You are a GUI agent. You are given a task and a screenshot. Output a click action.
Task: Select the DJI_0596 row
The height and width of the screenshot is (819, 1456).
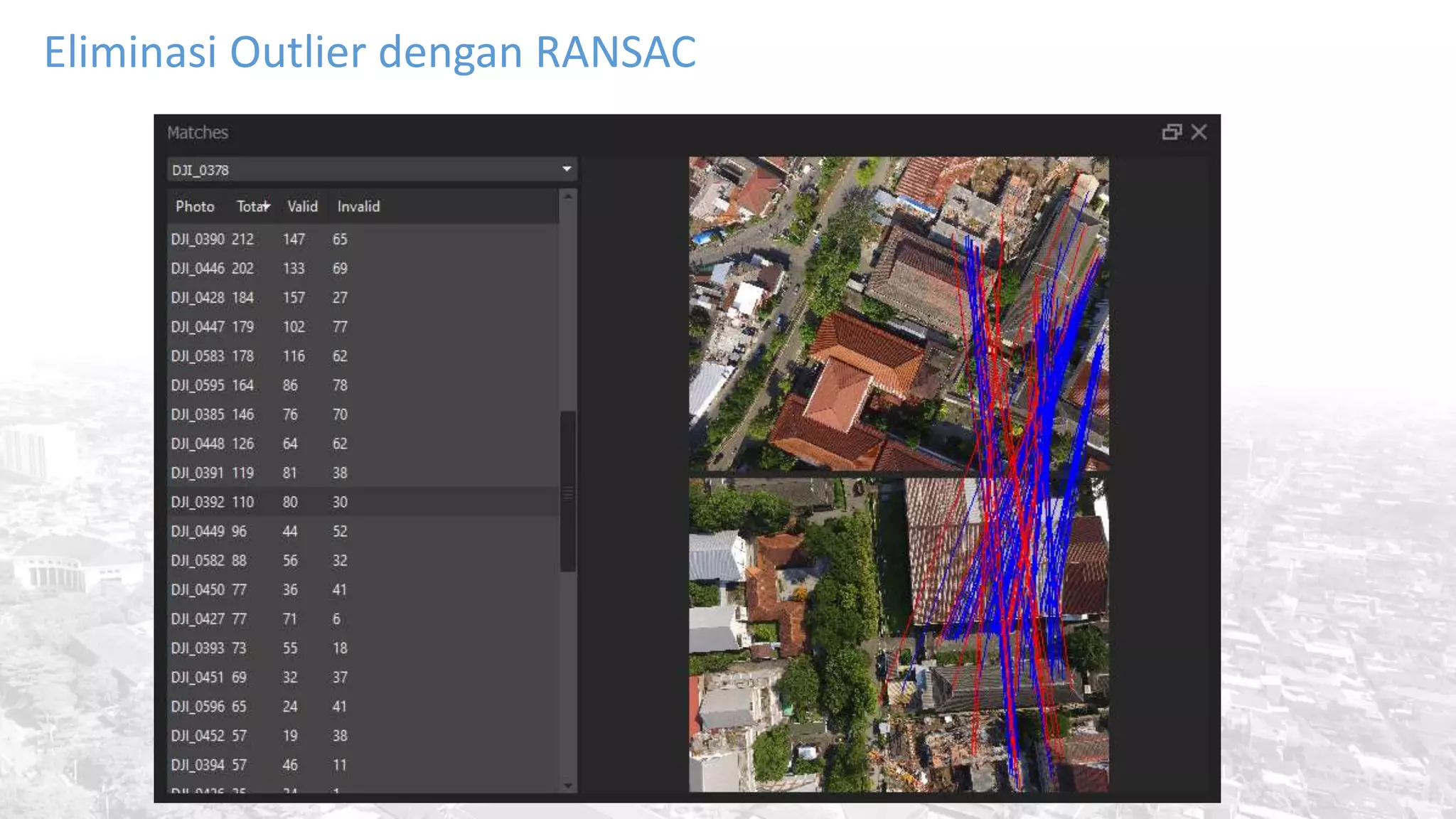point(363,706)
